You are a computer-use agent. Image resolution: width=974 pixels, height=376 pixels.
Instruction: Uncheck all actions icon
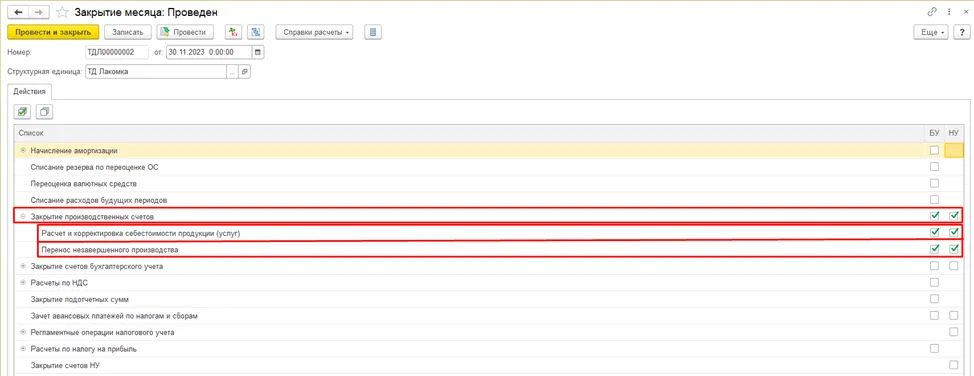point(45,112)
